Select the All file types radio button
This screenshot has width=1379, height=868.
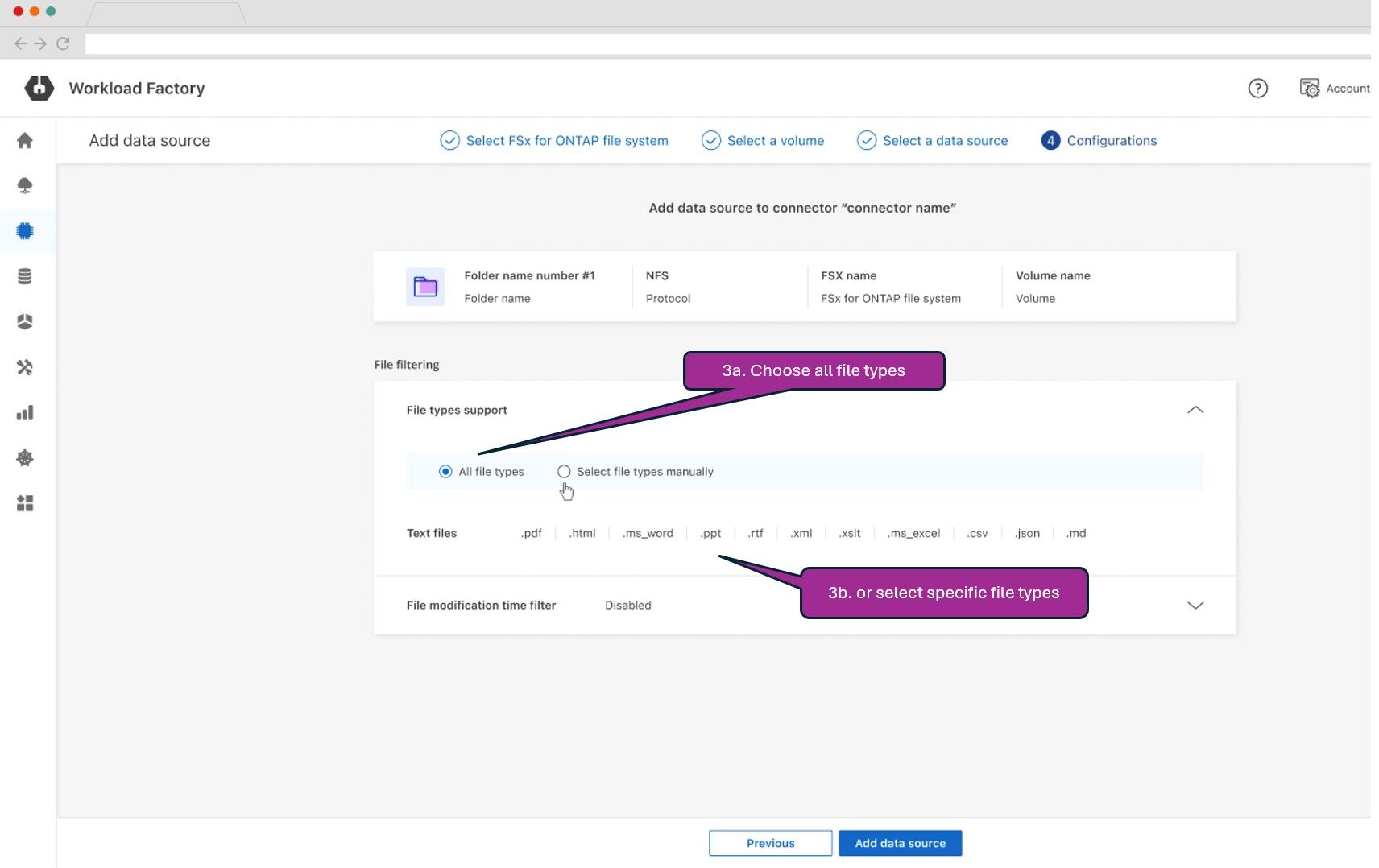[445, 472]
